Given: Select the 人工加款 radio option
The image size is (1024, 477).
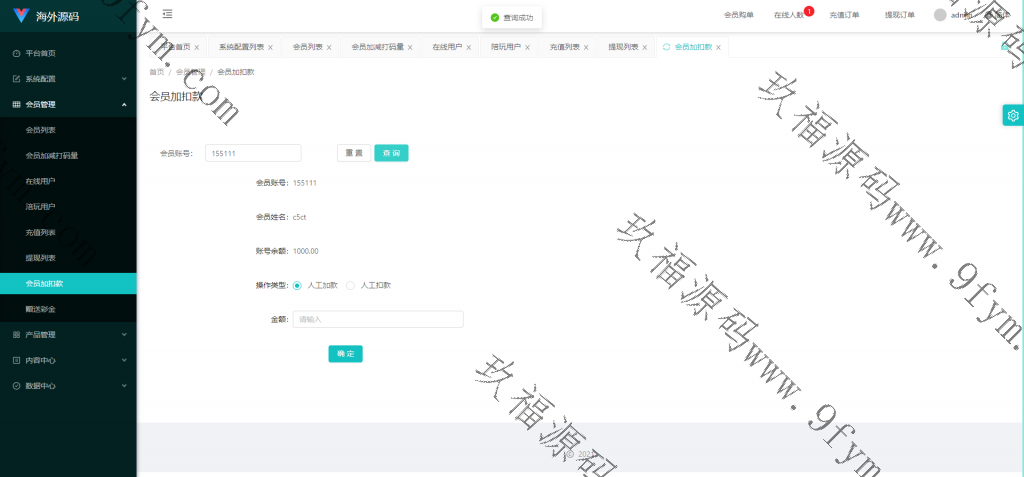Looking at the screenshot, I should (x=298, y=285).
